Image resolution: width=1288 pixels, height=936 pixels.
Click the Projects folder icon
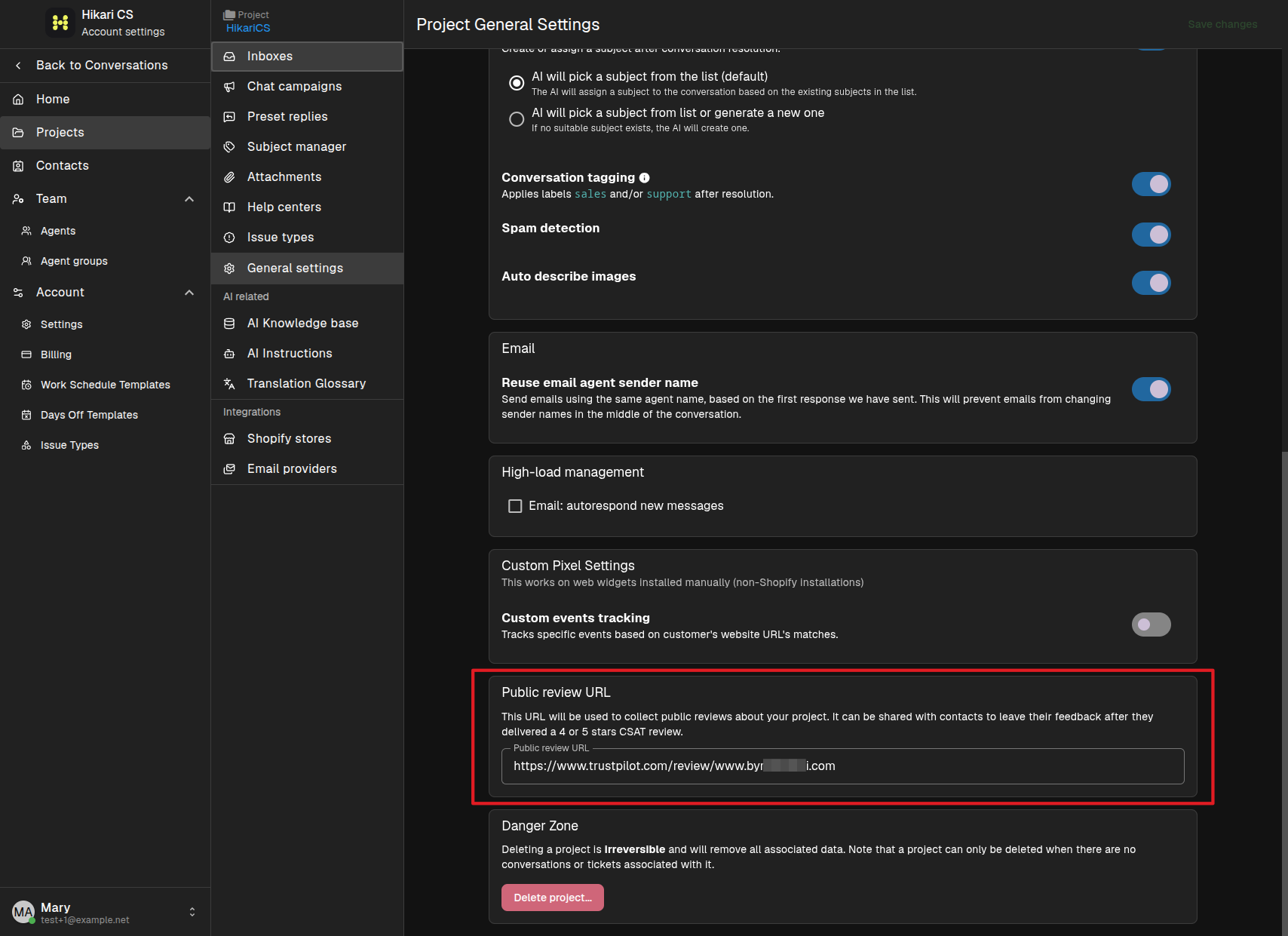pyautogui.click(x=18, y=133)
